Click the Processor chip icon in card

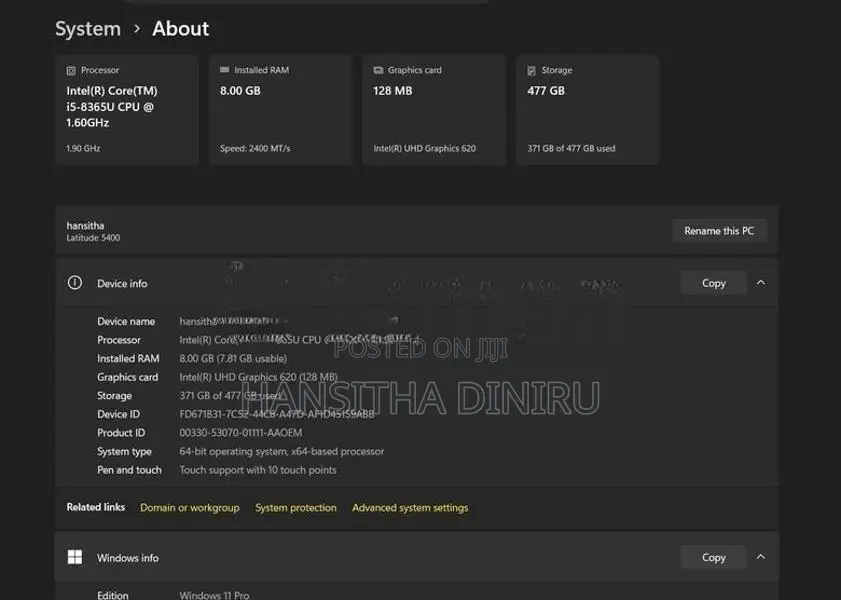(x=71, y=71)
